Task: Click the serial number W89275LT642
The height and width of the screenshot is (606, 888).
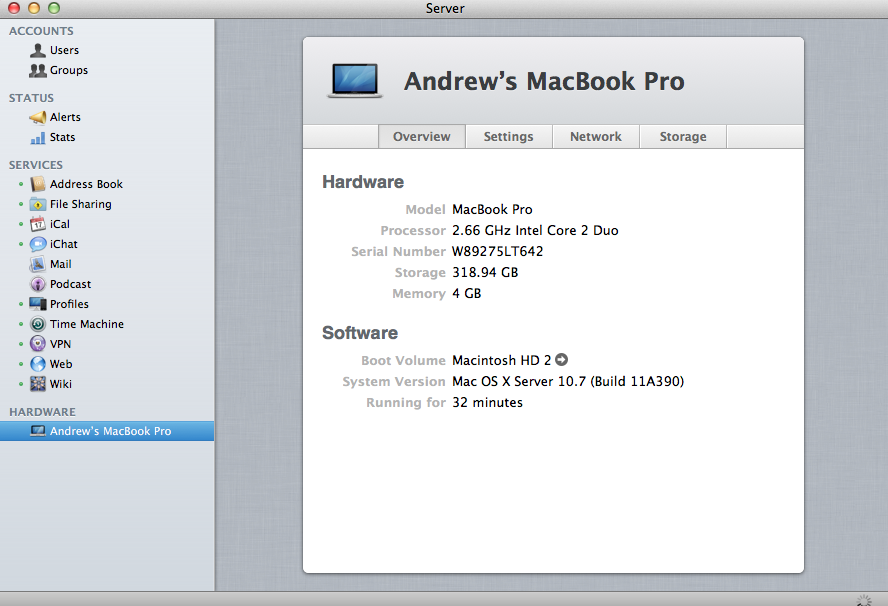Action: 497,251
